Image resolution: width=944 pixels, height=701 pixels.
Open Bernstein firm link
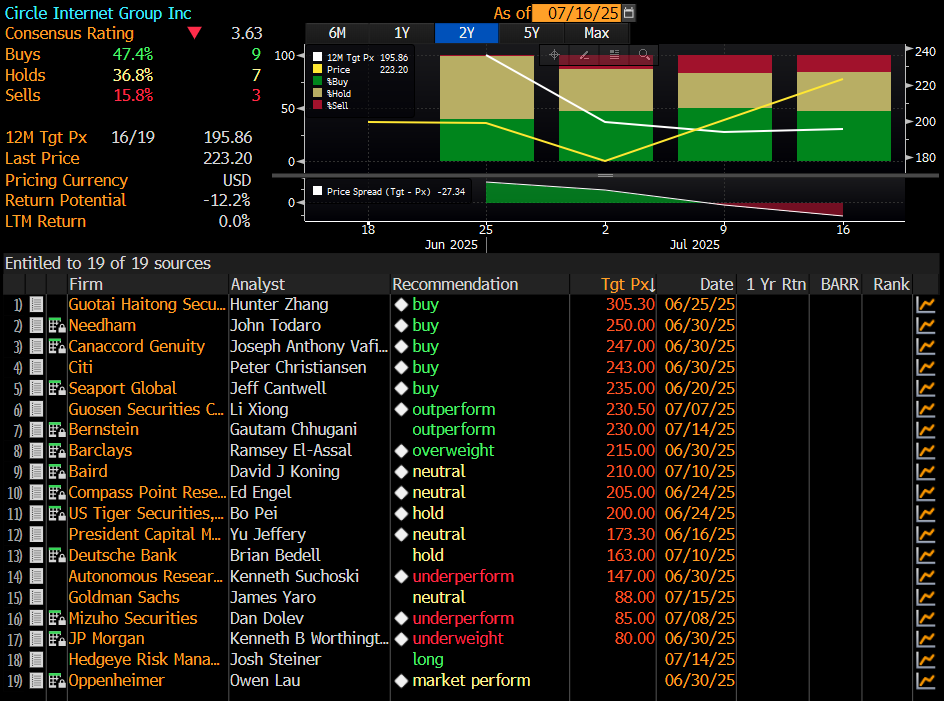(x=104, y=430)
